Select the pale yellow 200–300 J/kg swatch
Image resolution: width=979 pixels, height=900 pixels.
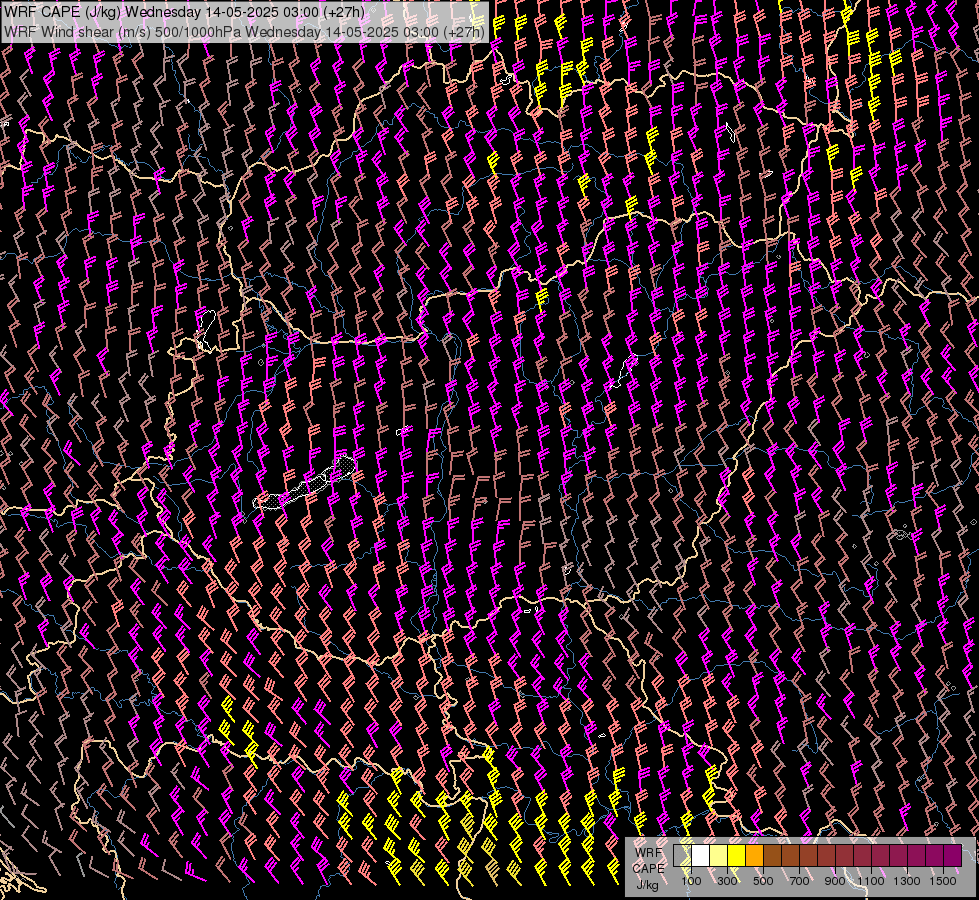click(x=719, y=855)
